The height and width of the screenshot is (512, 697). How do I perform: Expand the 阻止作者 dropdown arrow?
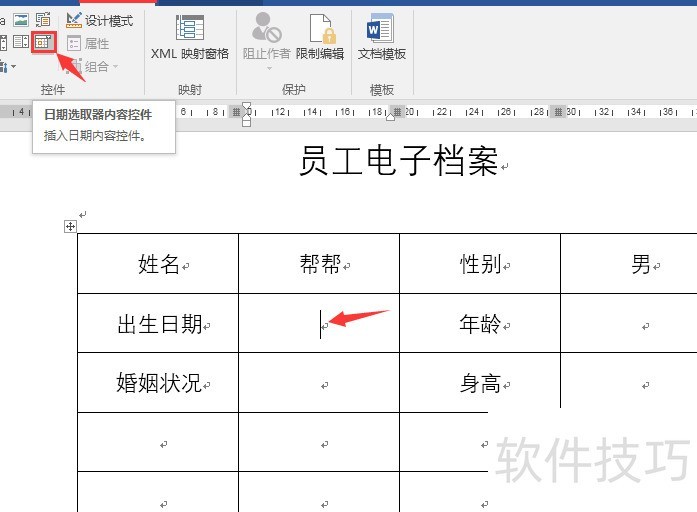[x=269, y=68]
